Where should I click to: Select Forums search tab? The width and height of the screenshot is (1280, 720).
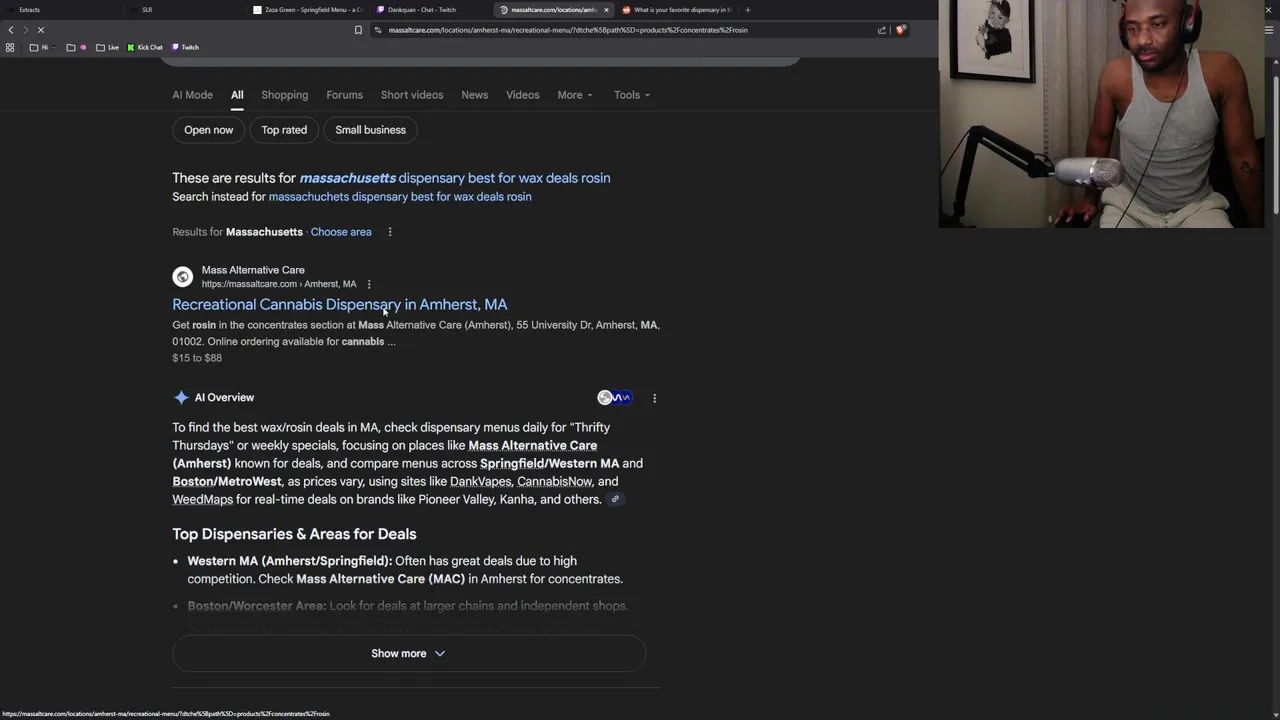344,95
